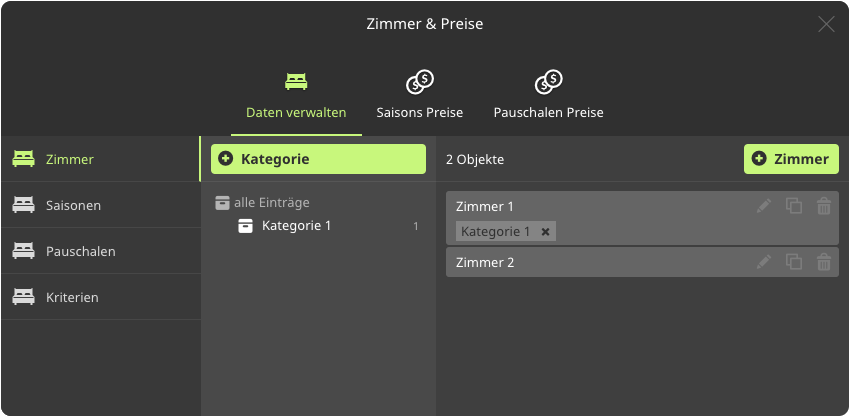Go to Pauschalen in the left sidebar

[x=80, y=251]
